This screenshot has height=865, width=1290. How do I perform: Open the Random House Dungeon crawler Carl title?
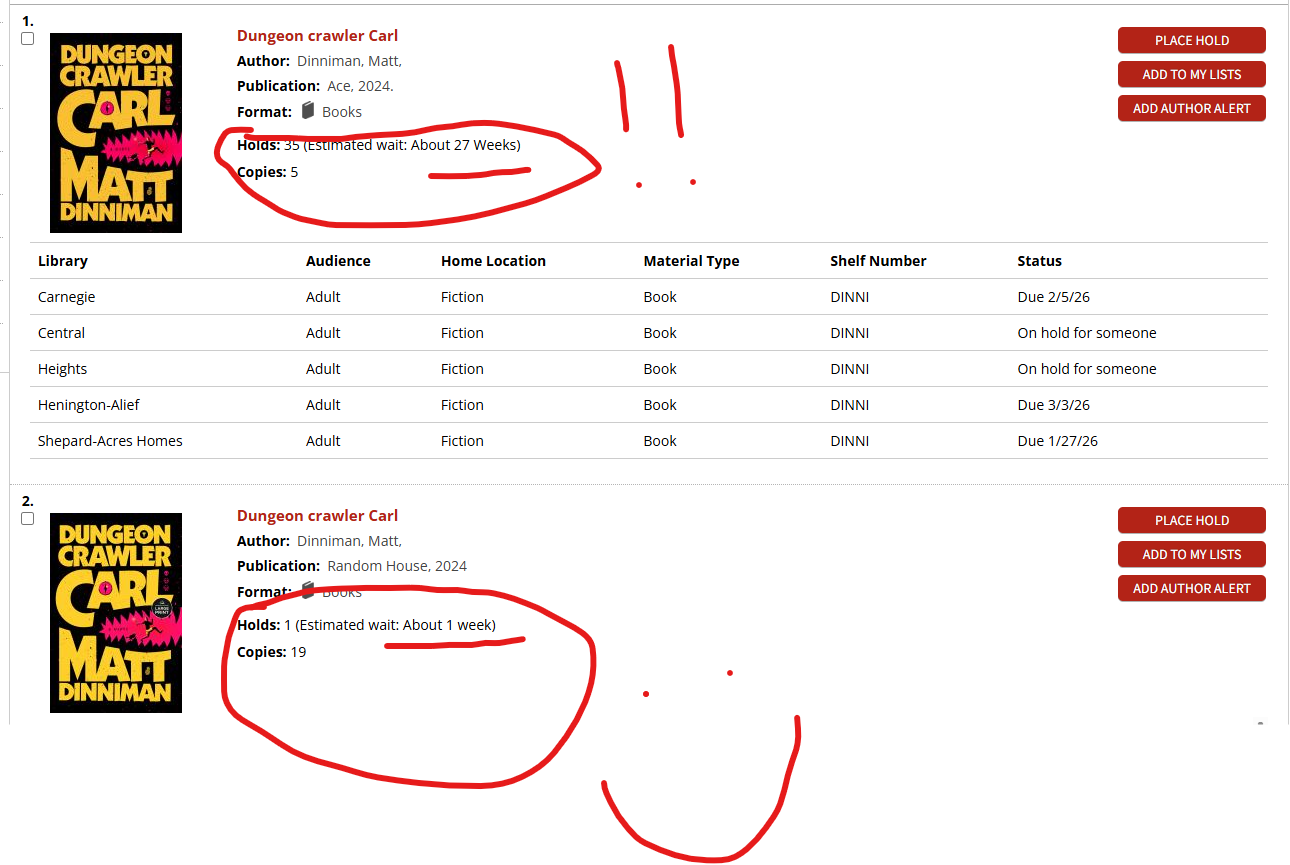click(317, 516)
